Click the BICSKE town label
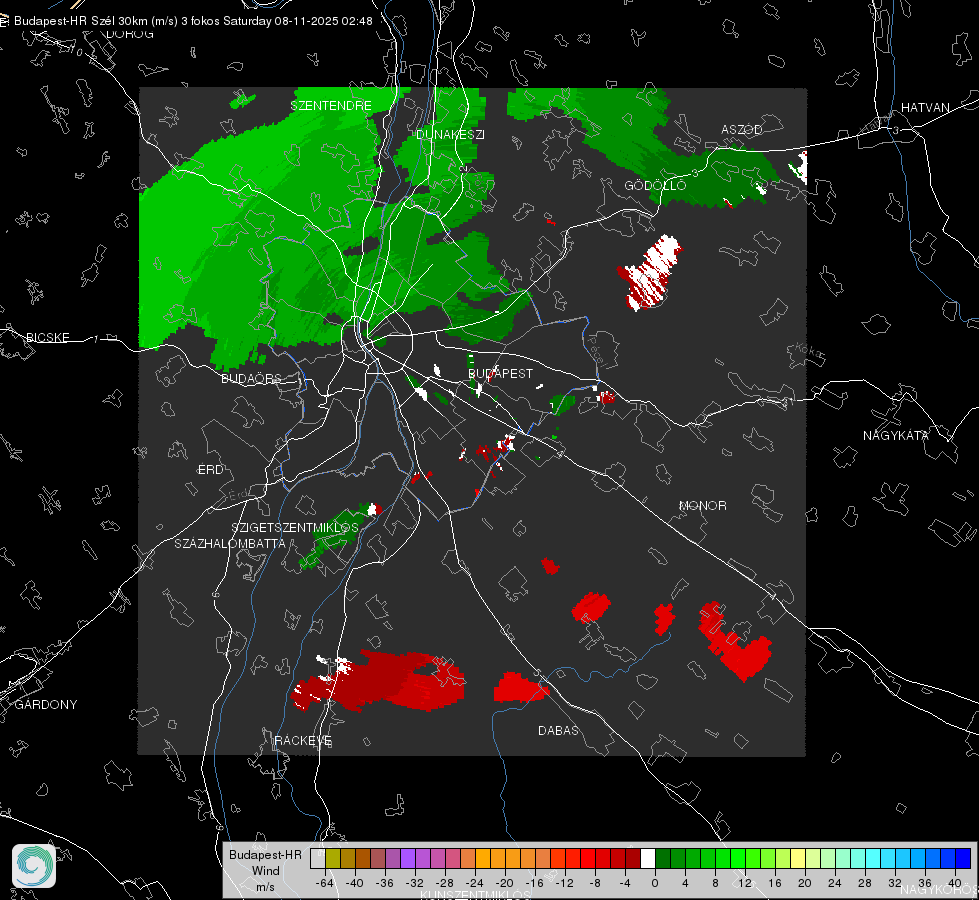979x900 pixels. pyautogui.click(x=48, y=337)
